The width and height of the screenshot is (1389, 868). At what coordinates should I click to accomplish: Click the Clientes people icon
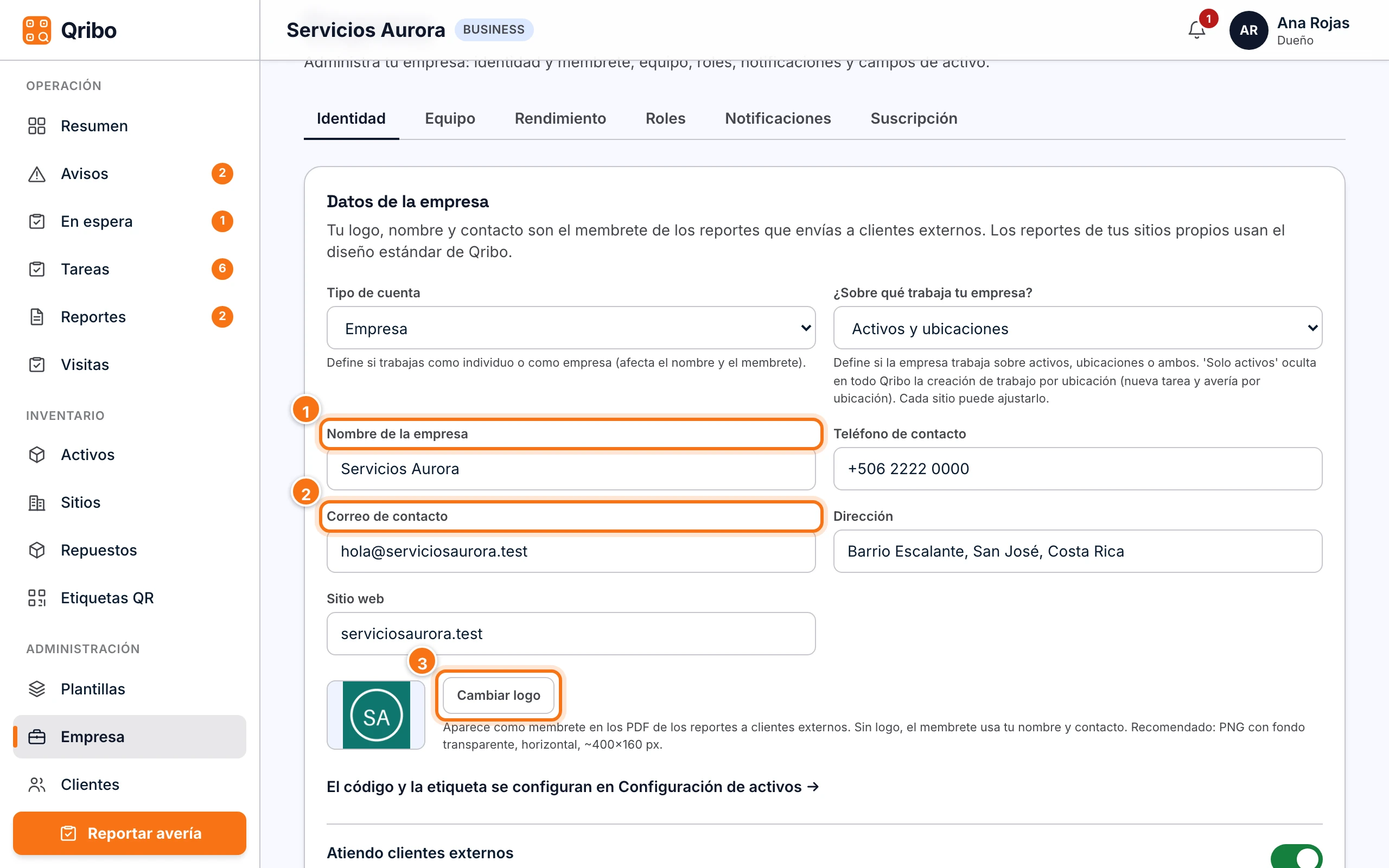pyautogui.click(x=37, y=784)
